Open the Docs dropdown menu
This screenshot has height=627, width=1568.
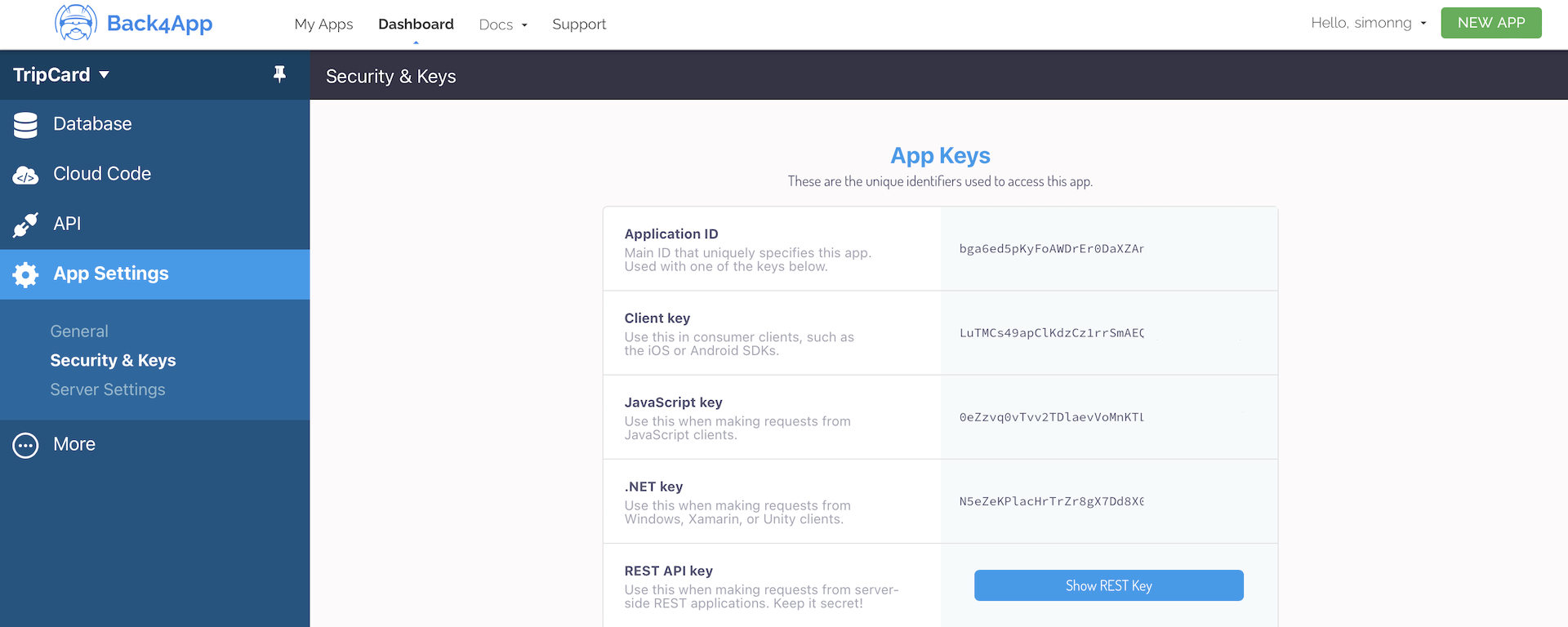coord(502,24)
